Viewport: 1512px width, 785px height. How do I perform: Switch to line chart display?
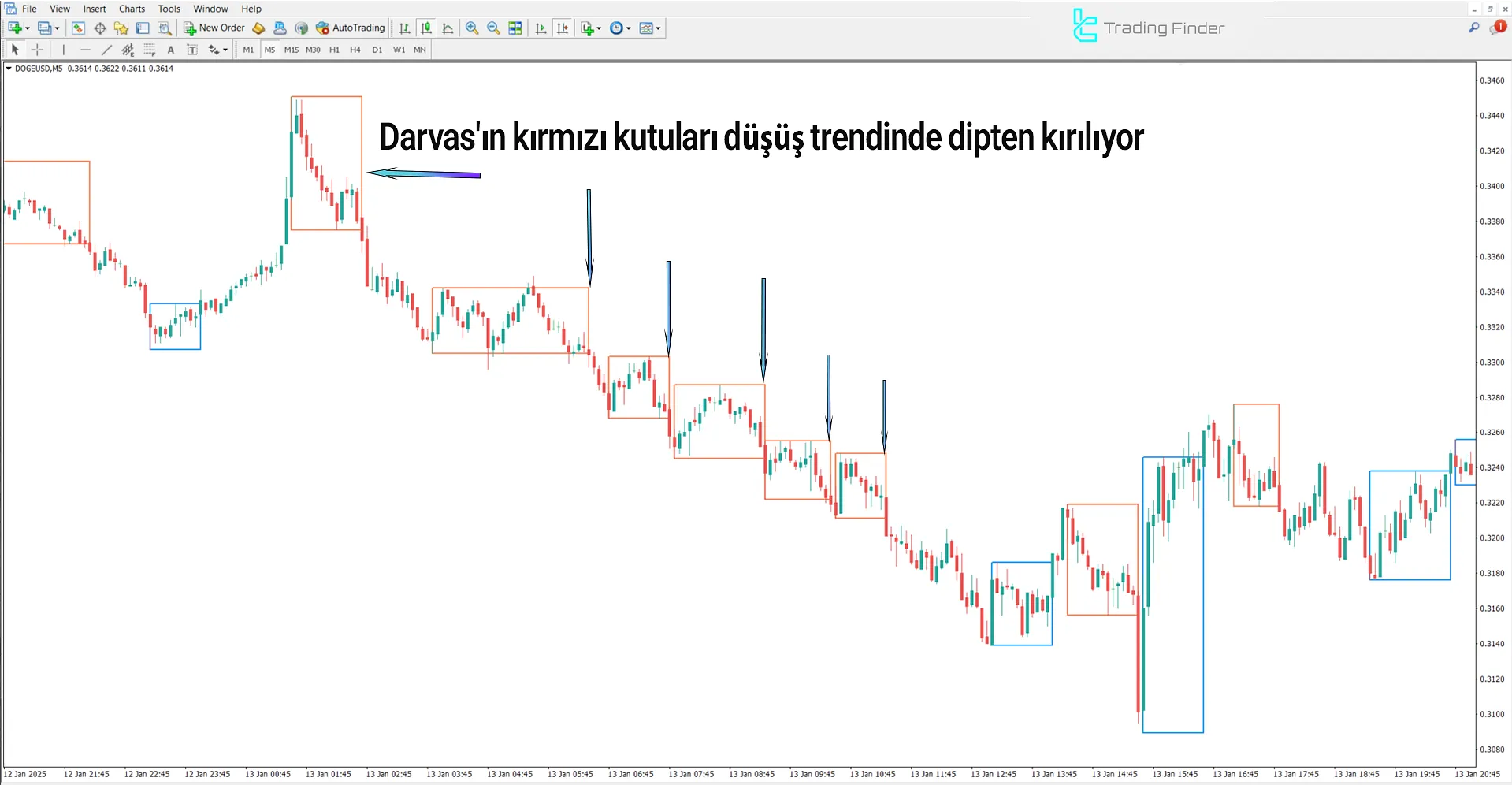(x=448, y=28)
